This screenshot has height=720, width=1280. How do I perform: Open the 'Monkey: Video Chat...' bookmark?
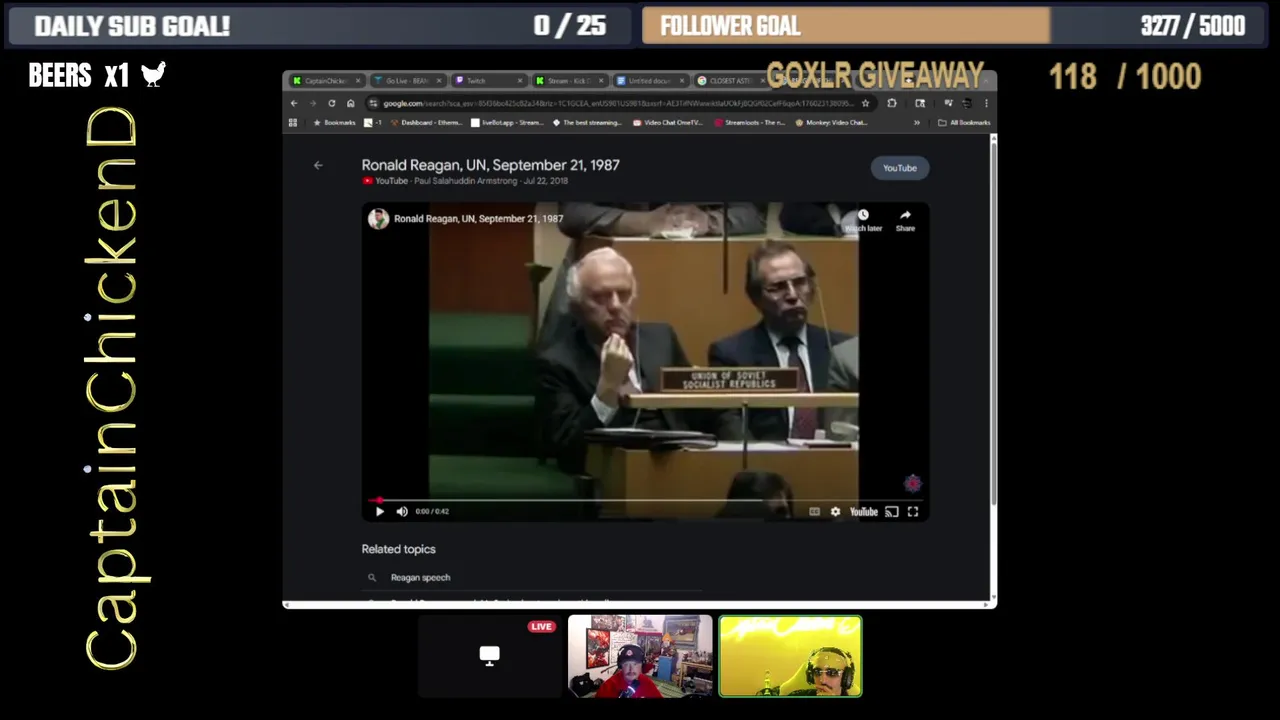(x=831, y=123)
